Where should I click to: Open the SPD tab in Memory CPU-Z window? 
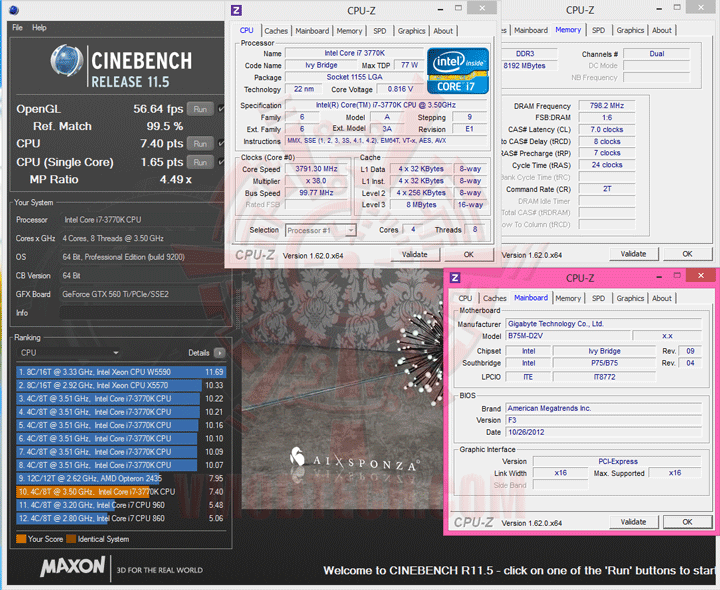click(x=598, y=30)
